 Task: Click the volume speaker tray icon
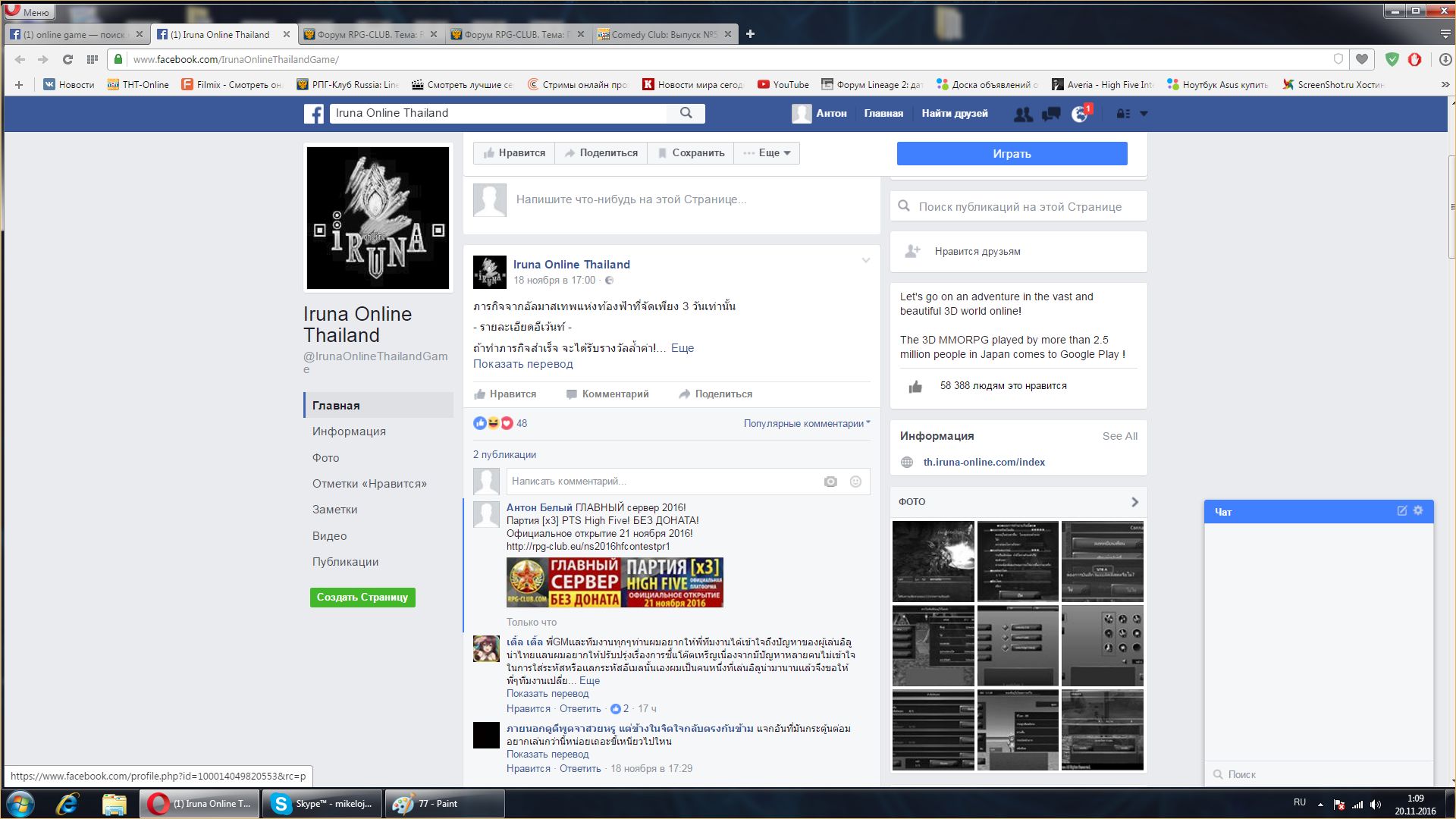pos(1376,805)
